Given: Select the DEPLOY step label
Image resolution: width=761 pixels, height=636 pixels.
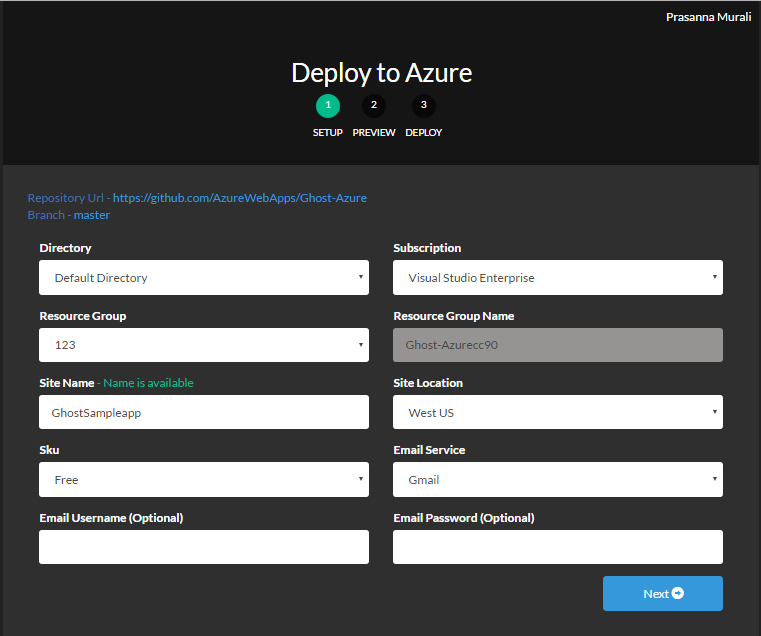Looking at the screenshot, I should point(424,132).
